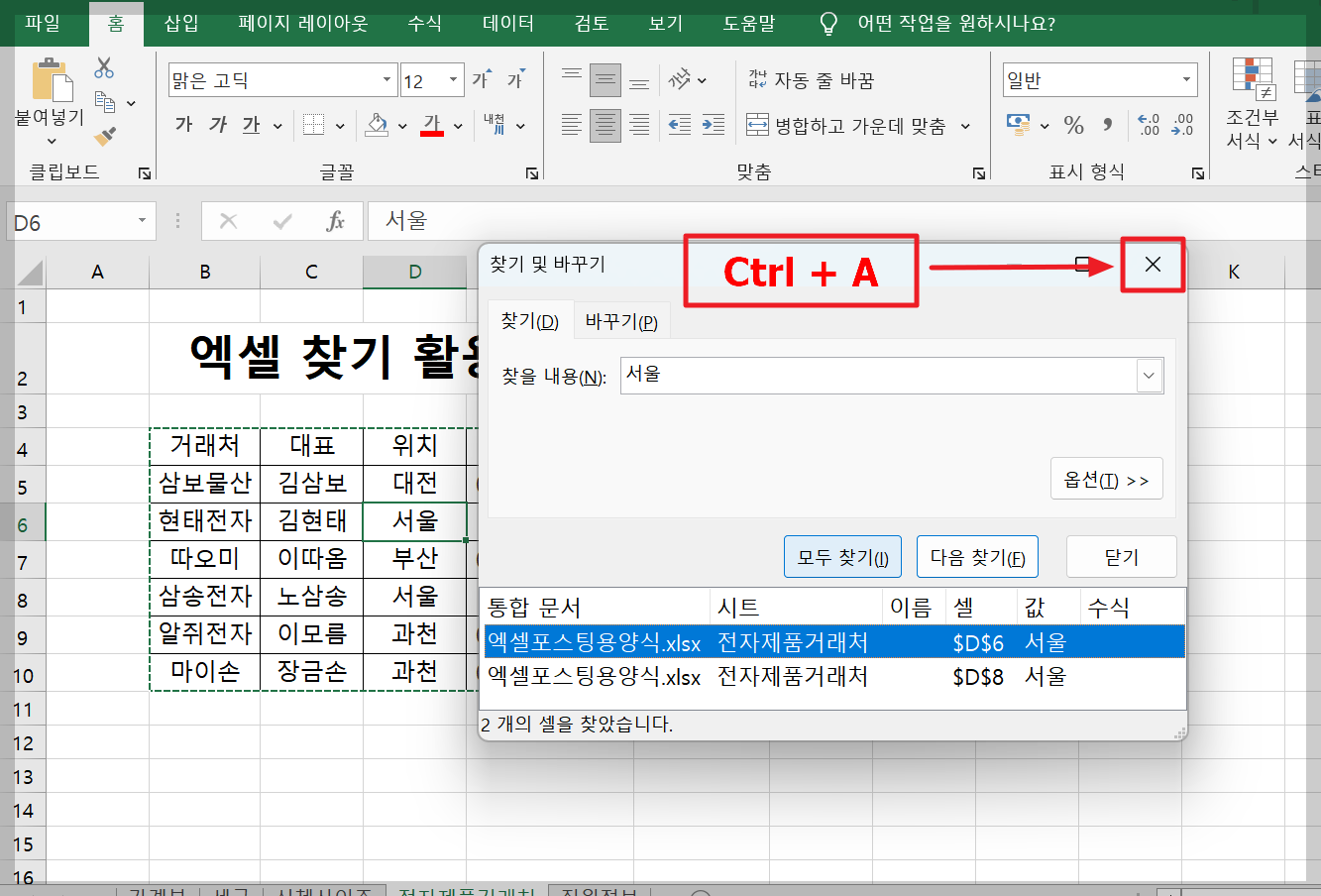Apply Comma style formatting
The height and width of the screenshot is (896, 1321).
[x=1108, y=125]
